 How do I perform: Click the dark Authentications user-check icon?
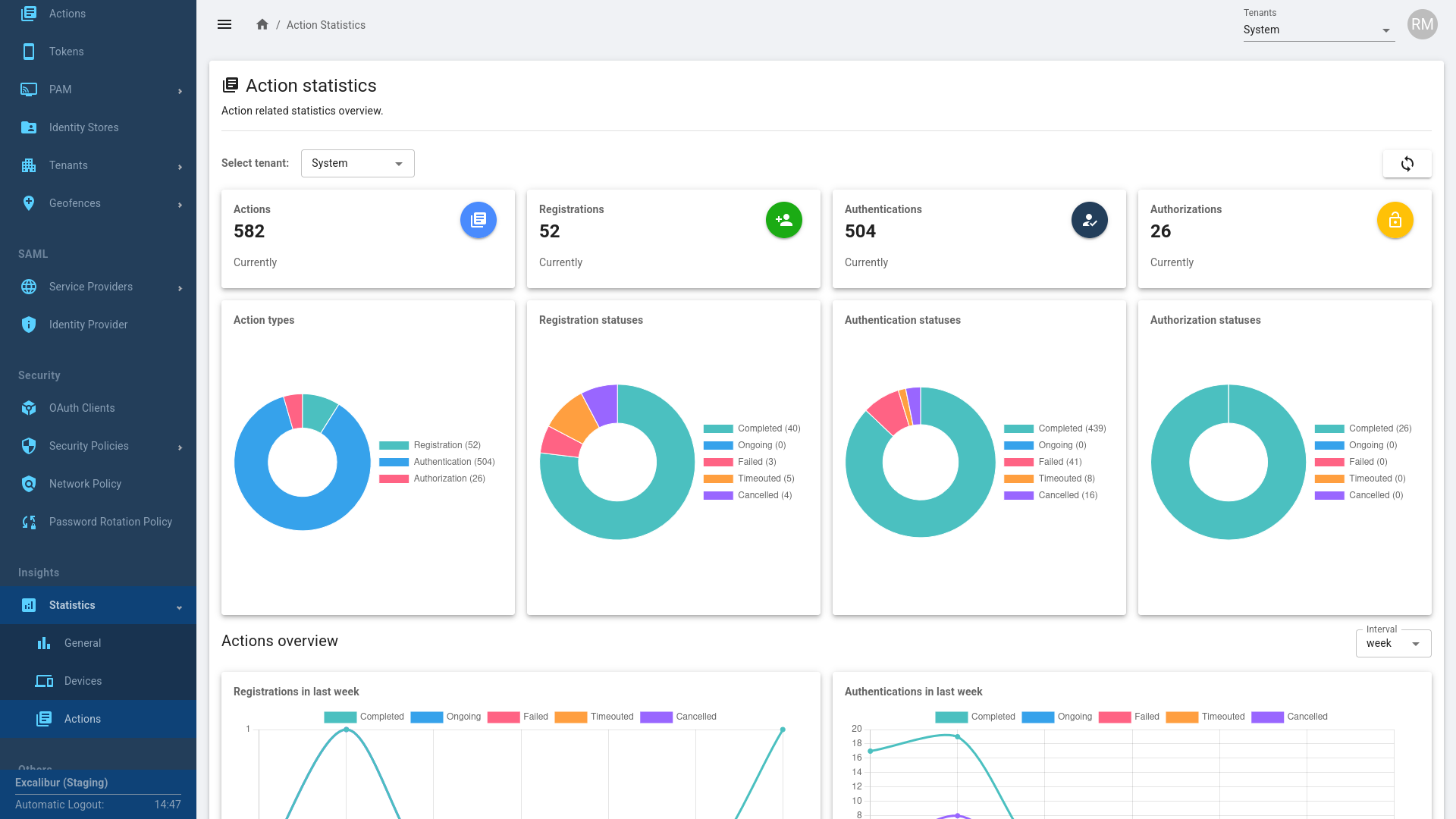coord(1089,220)
